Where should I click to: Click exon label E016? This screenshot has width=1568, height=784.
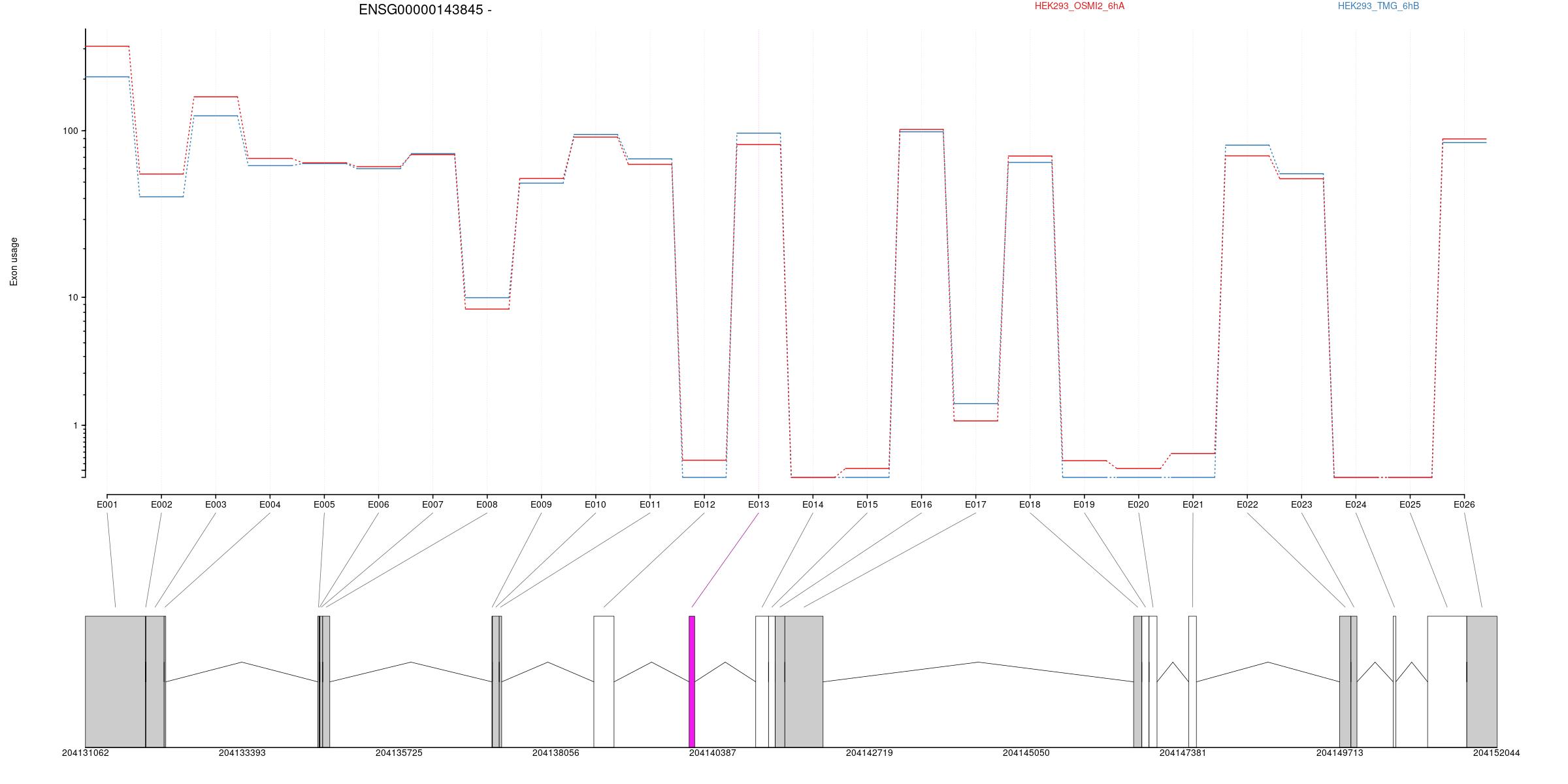(x=921, y=504)
